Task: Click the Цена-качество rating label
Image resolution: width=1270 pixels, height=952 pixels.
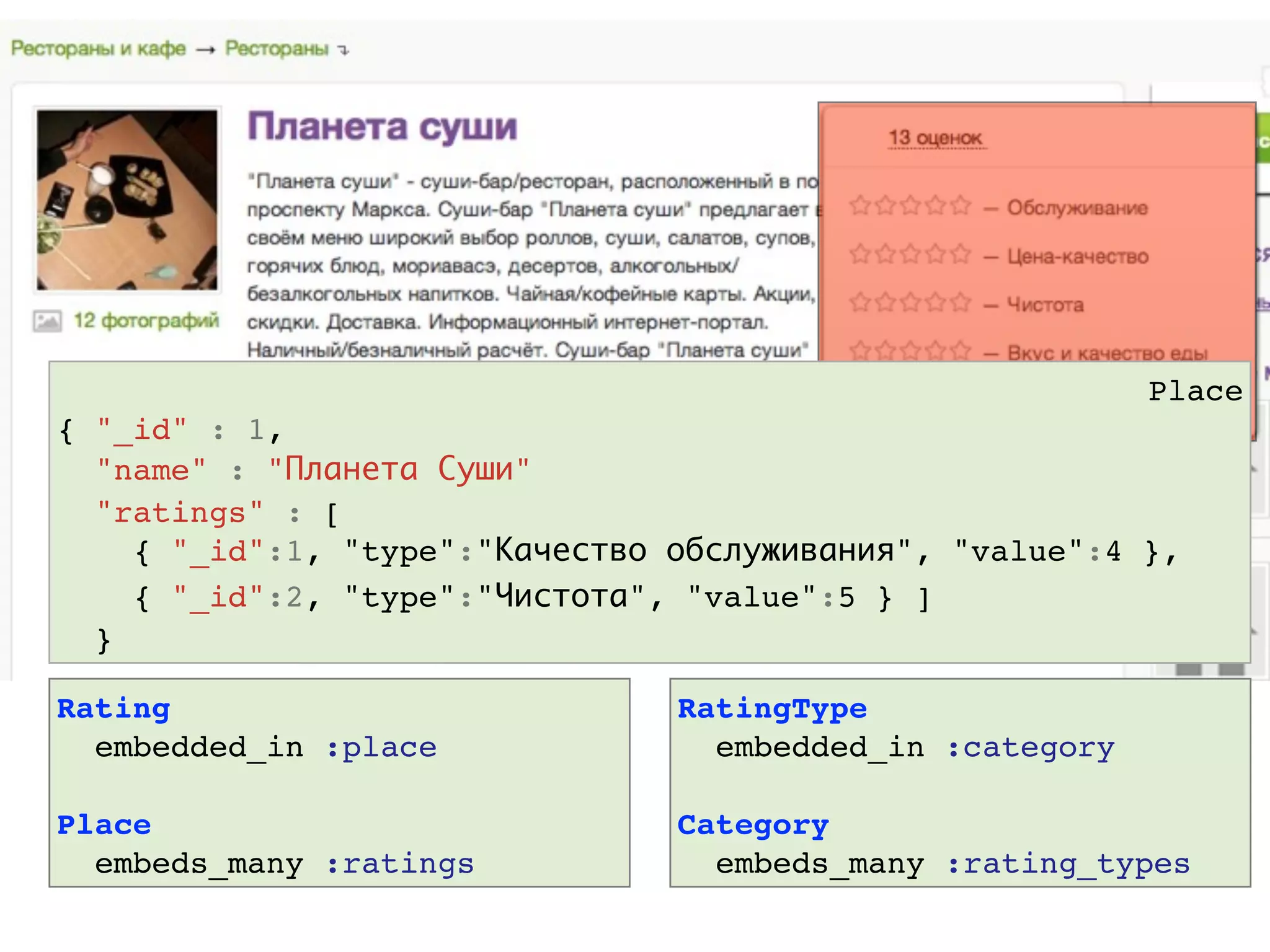Action: [x=1078, y=256]
